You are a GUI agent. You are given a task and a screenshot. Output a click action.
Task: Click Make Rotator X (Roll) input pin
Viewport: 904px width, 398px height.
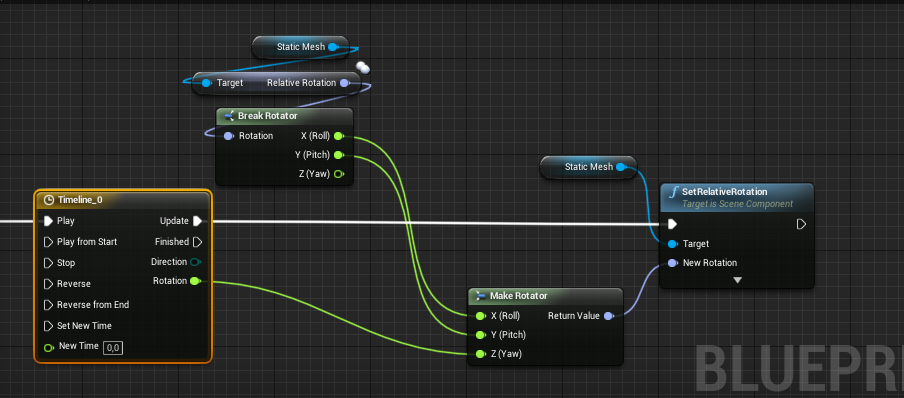click(481, 316)
